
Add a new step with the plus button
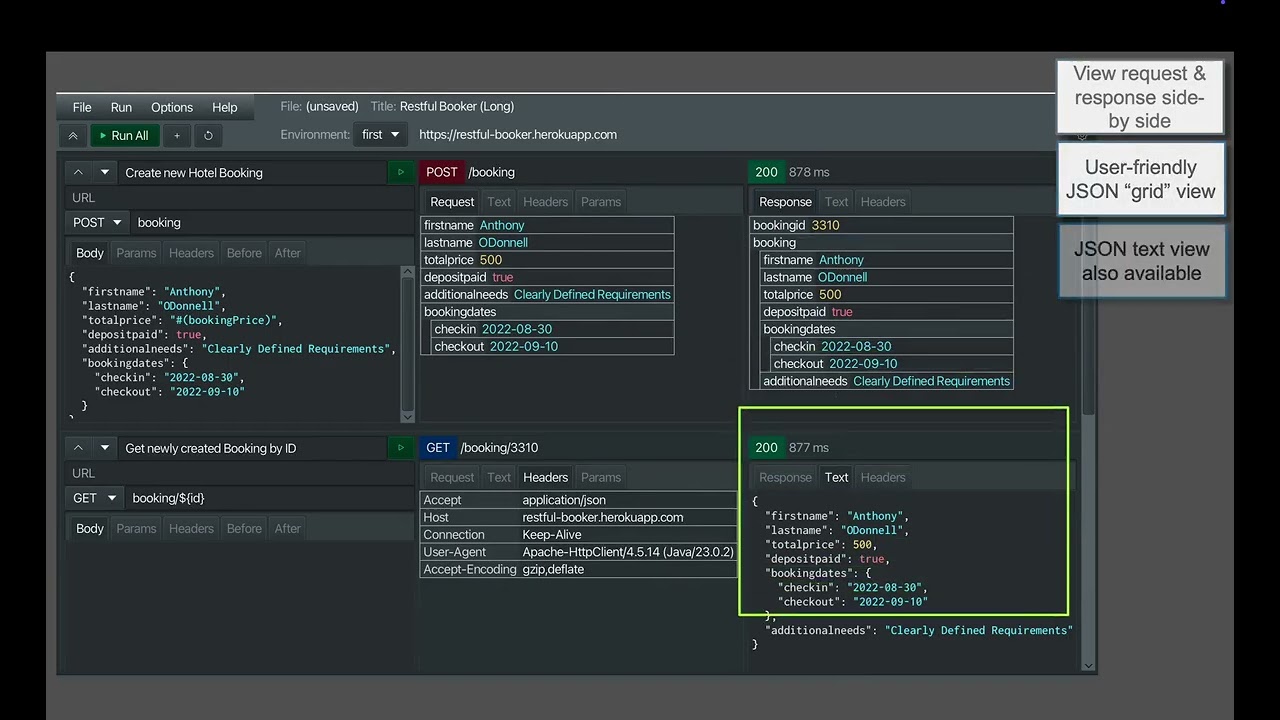pos(177,136)
